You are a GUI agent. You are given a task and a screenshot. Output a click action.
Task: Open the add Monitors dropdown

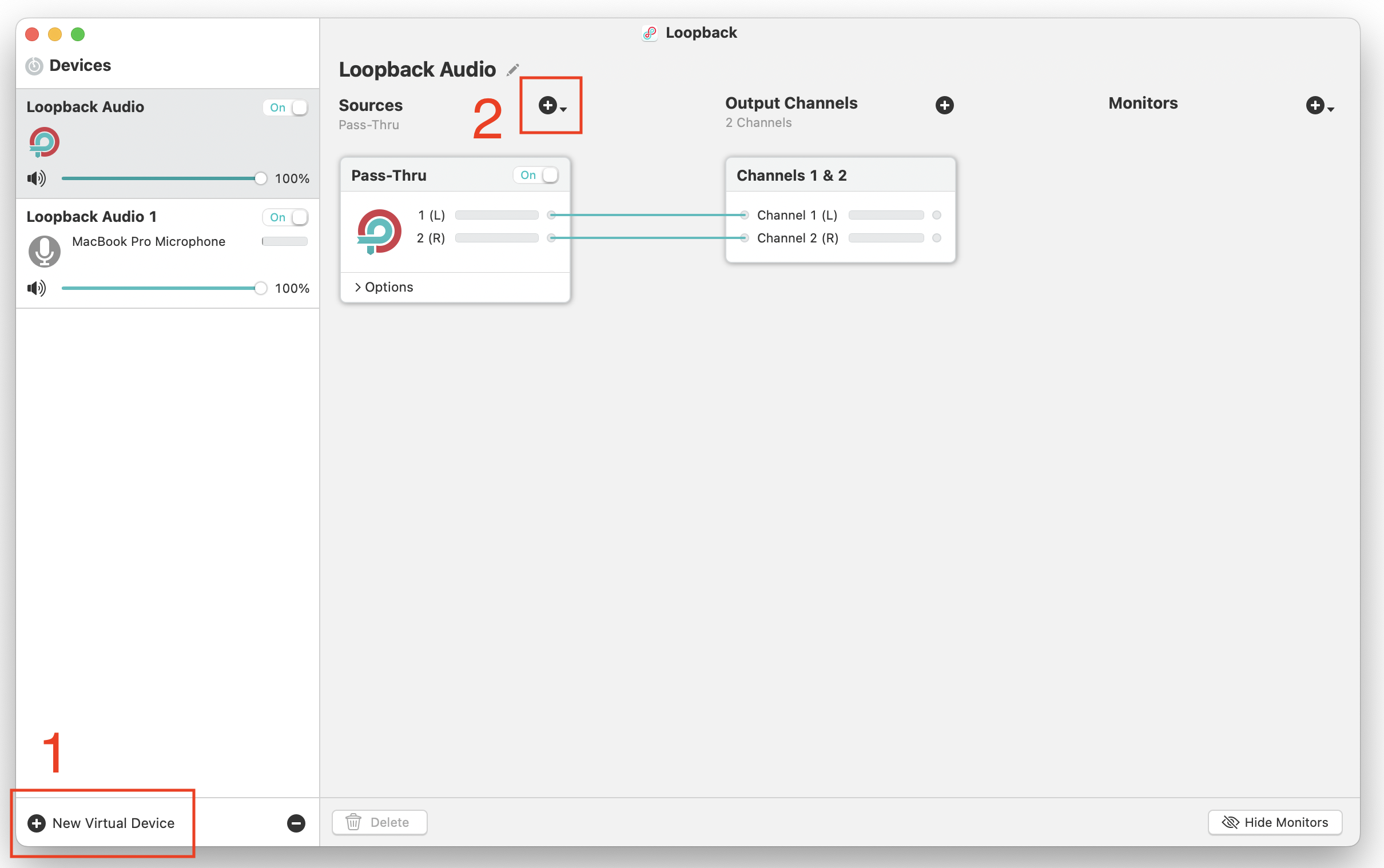(x=1319, y=106)
